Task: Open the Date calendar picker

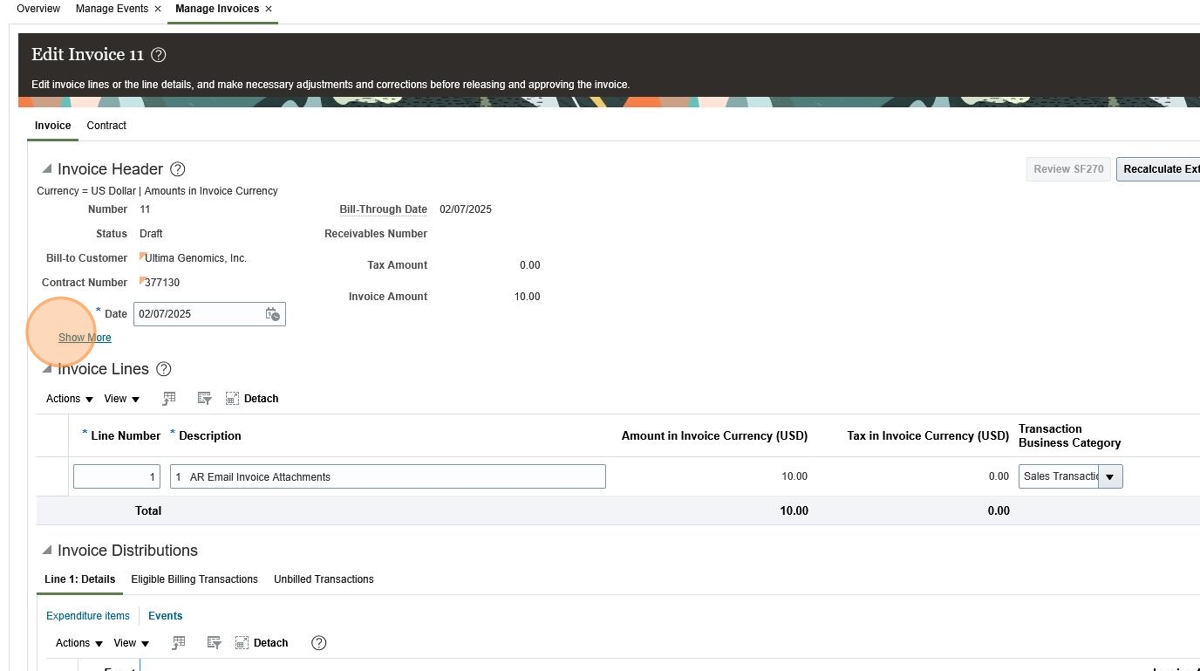Action: click(x=272, y=314)
